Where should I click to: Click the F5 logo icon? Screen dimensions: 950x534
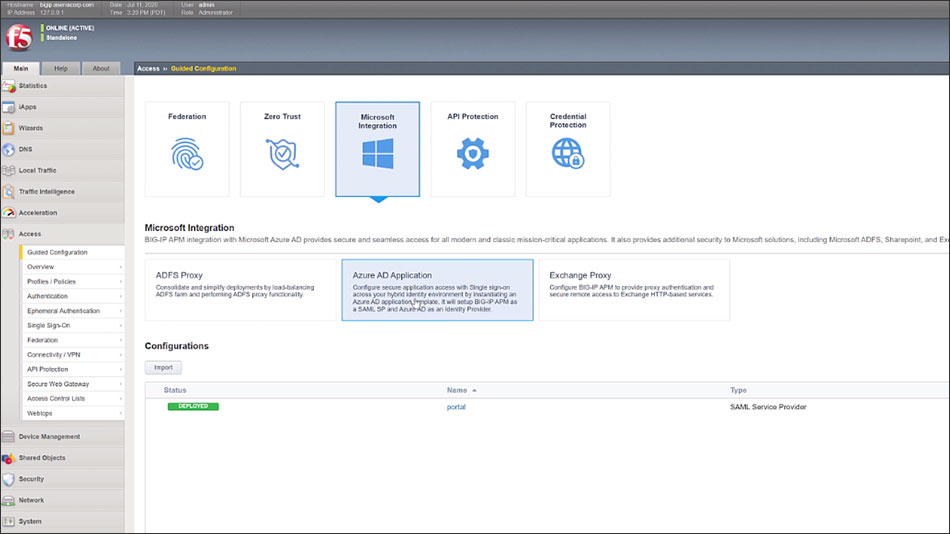pos(19,38)
